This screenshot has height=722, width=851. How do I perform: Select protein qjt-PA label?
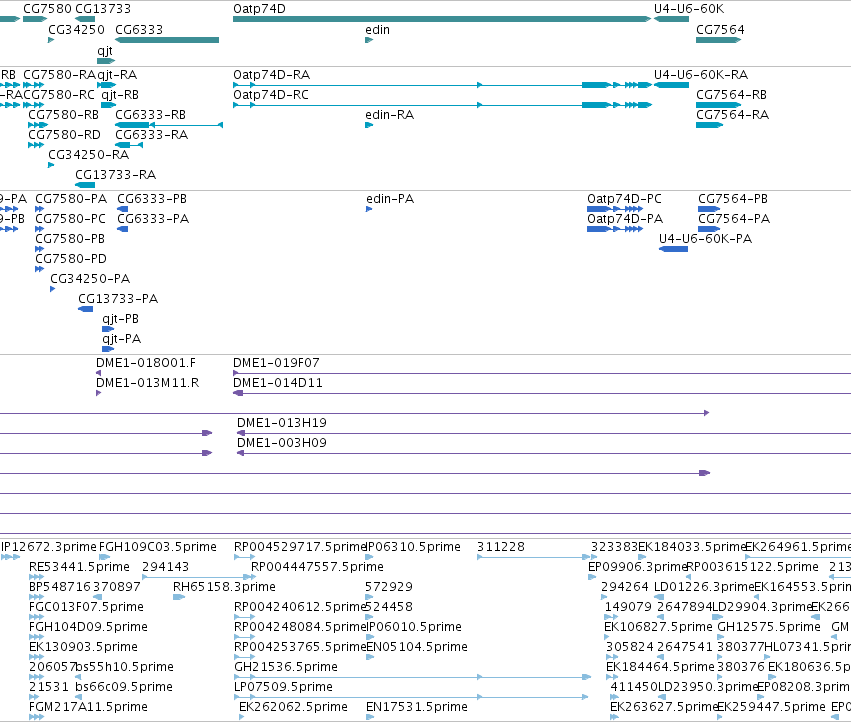(122, 339)
